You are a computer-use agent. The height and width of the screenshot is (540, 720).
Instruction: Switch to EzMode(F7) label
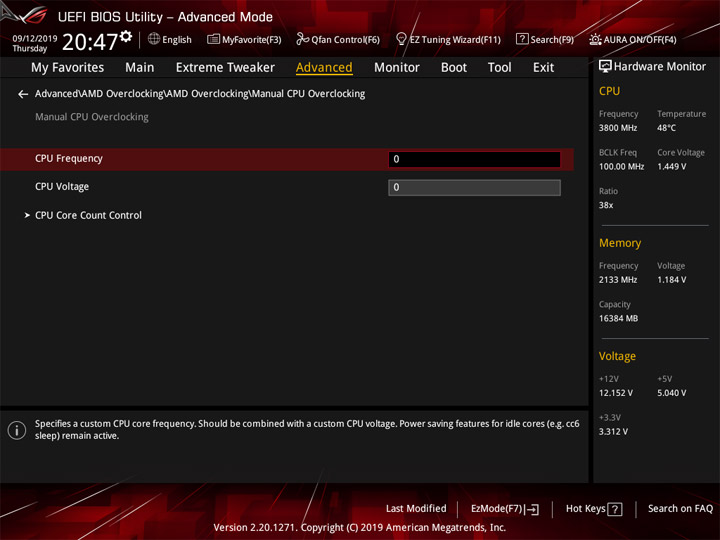[x=497, y=509]
